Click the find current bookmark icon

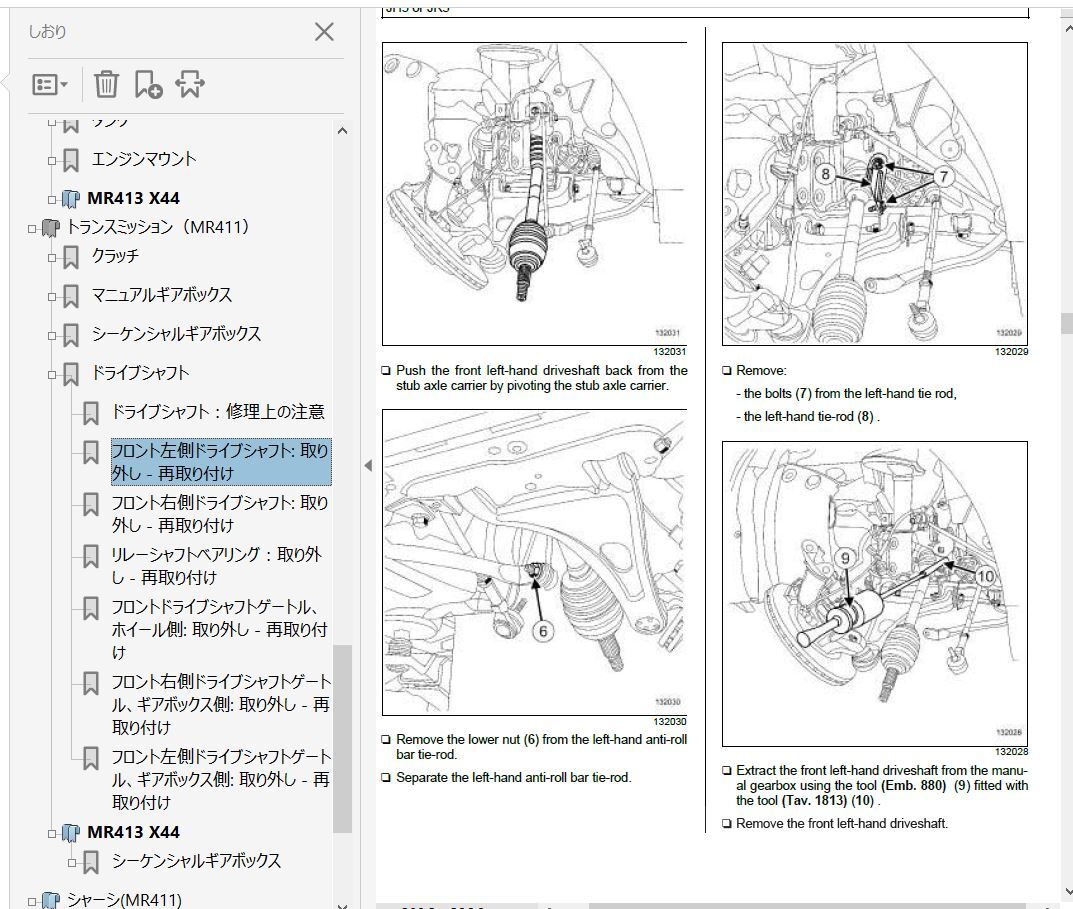pyautogui.click(x=190, y=84)
